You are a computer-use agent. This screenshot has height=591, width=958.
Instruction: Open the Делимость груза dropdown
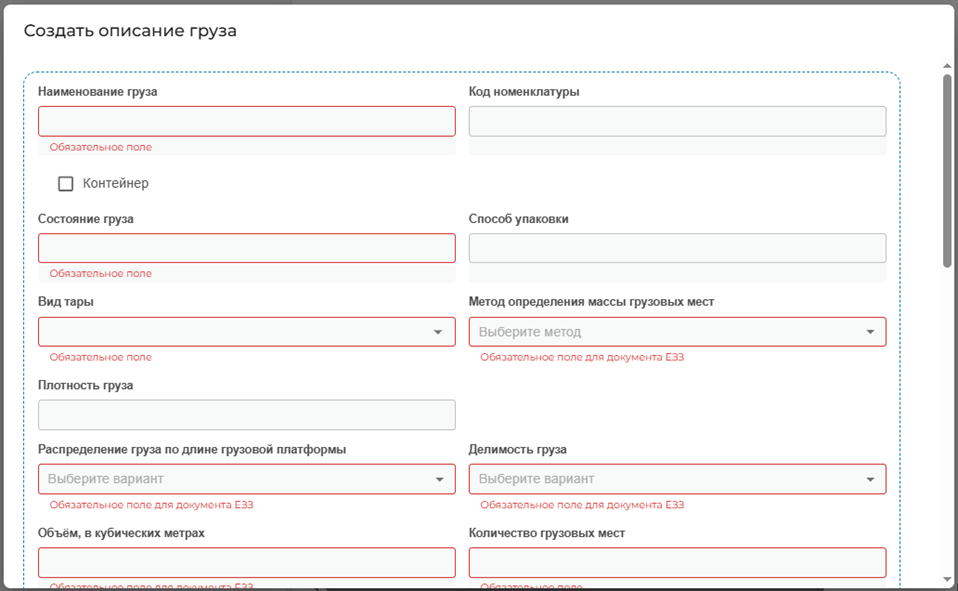(x=677, y=479)
